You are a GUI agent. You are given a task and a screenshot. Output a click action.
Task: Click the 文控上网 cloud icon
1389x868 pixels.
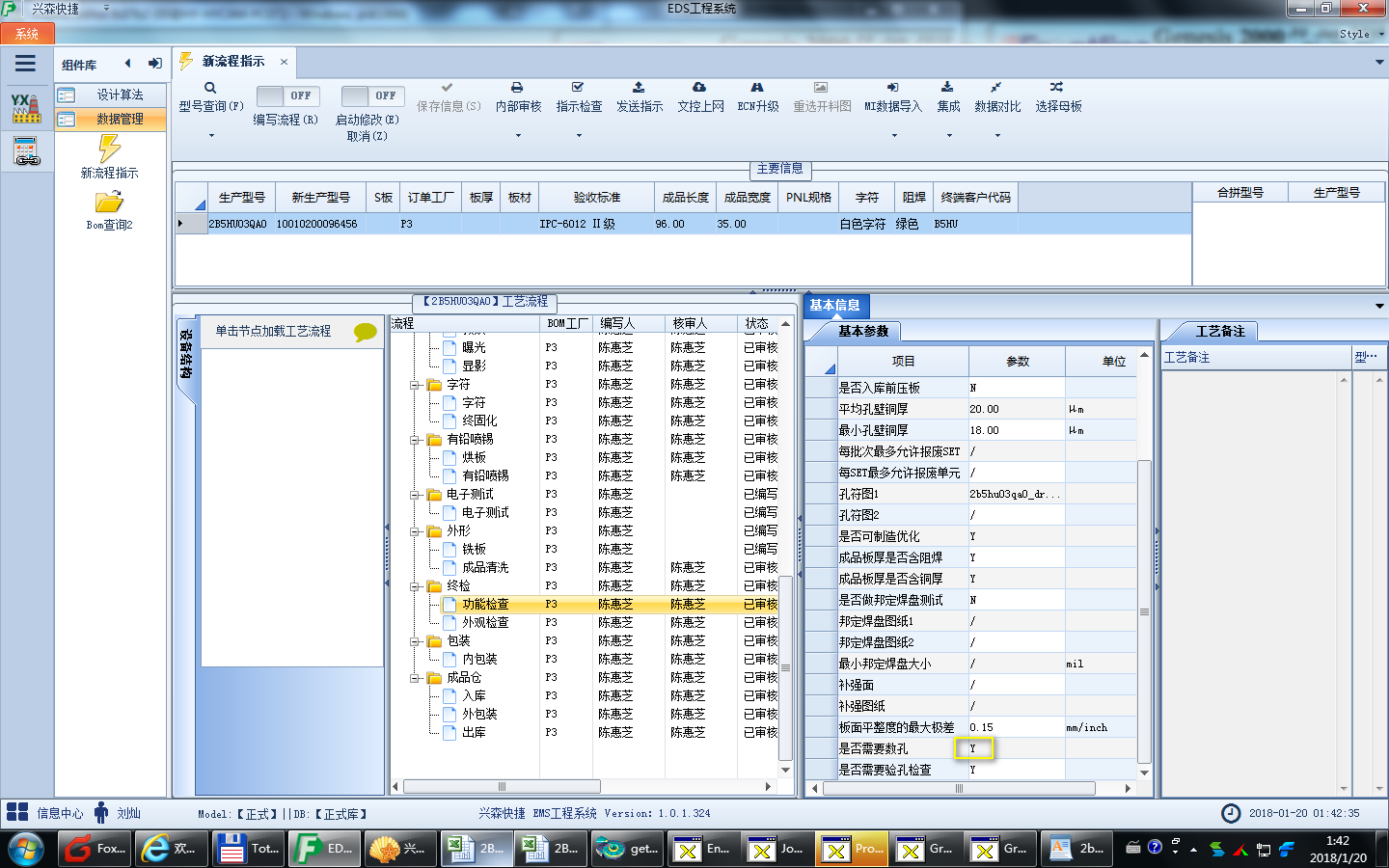tap(699, 88)
